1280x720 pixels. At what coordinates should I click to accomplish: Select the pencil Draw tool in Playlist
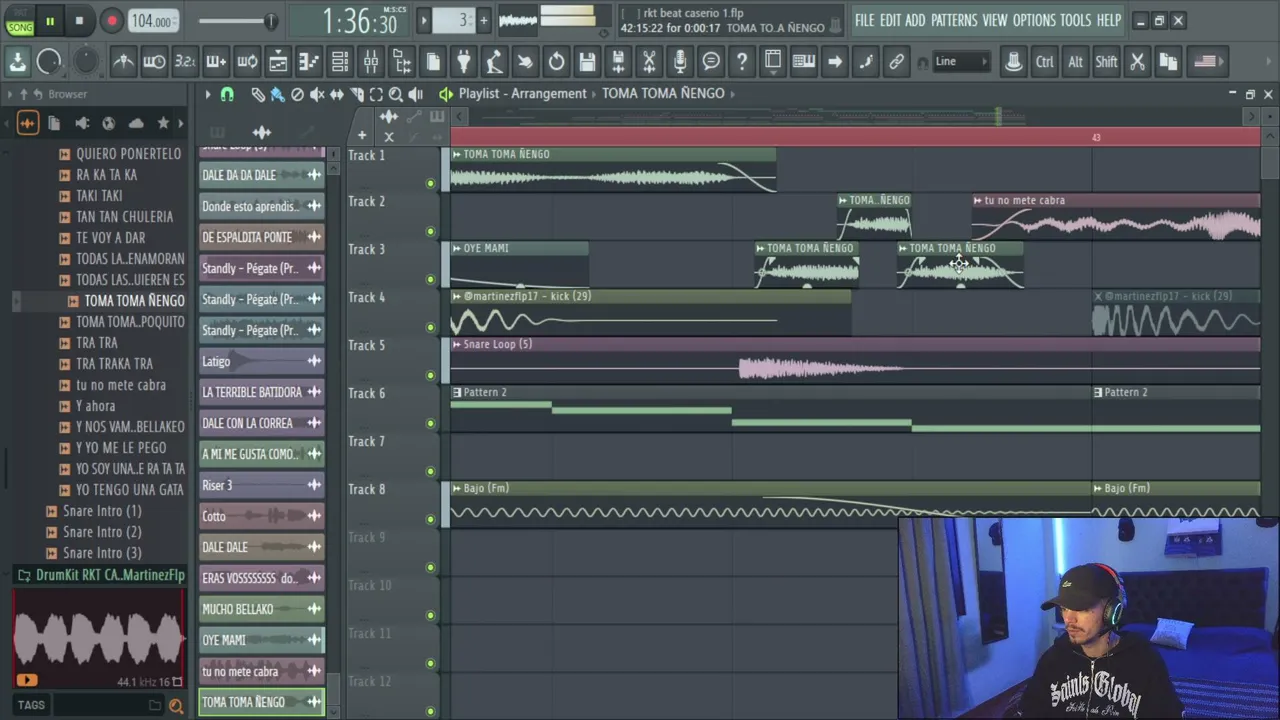pos(258,95)
